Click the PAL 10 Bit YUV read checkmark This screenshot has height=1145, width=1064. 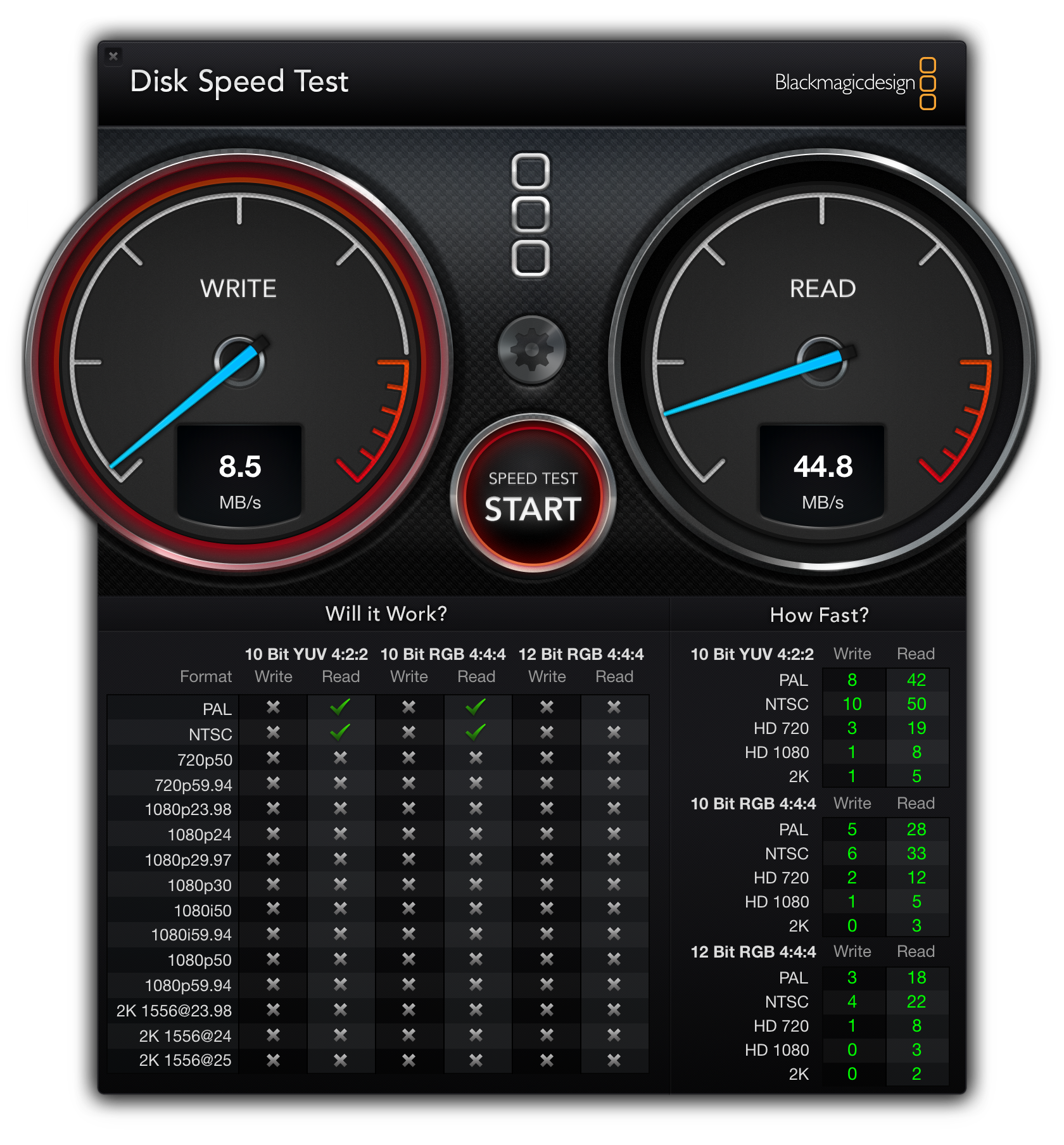coord(340,707)
